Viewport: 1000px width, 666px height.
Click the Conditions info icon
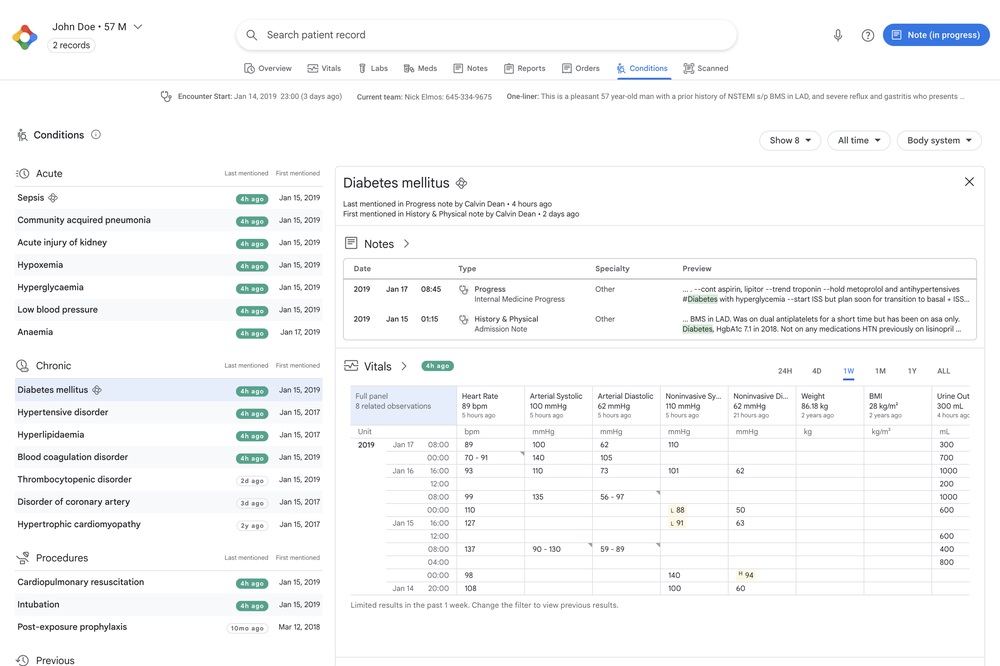96,134
